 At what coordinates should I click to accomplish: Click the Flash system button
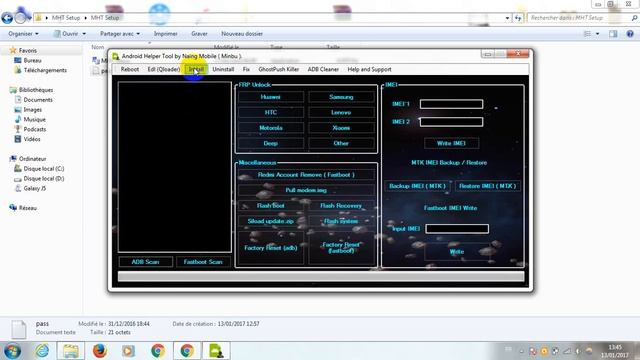click(x=341, y=221)
